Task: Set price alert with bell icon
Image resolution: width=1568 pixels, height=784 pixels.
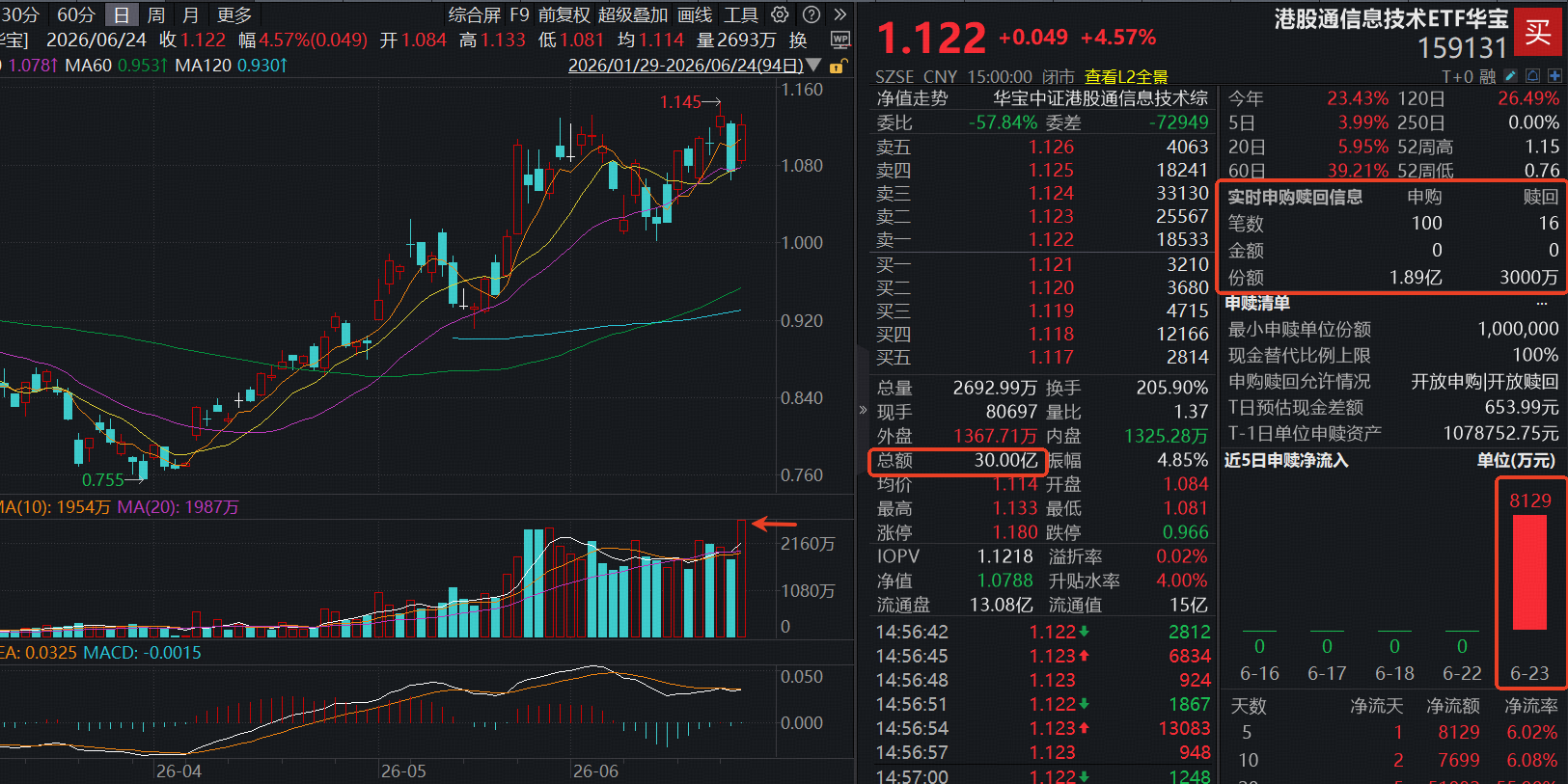Action: (1533, 76)
